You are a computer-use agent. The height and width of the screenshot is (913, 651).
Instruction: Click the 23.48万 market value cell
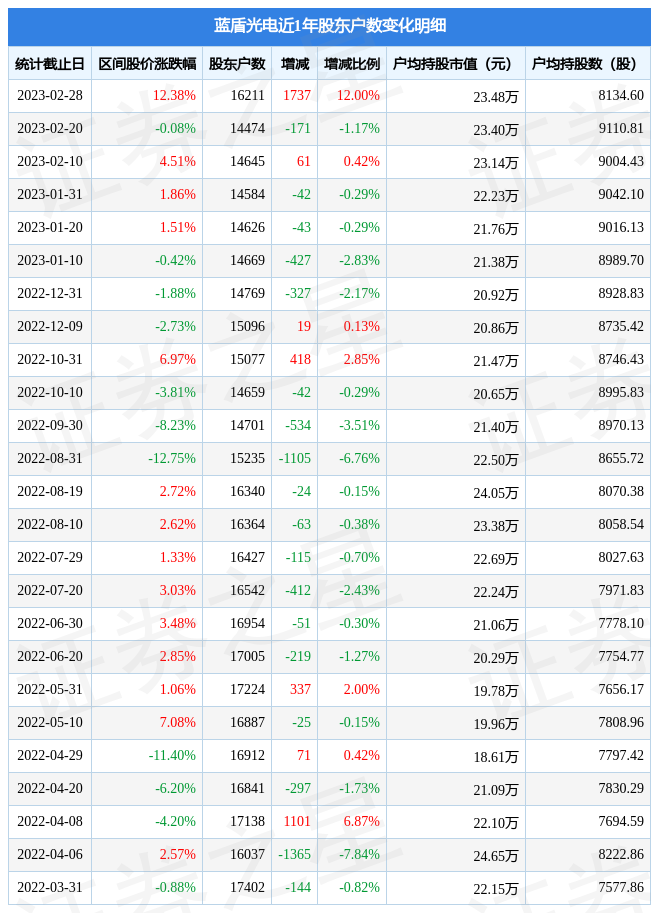click(x=496, y=97)
